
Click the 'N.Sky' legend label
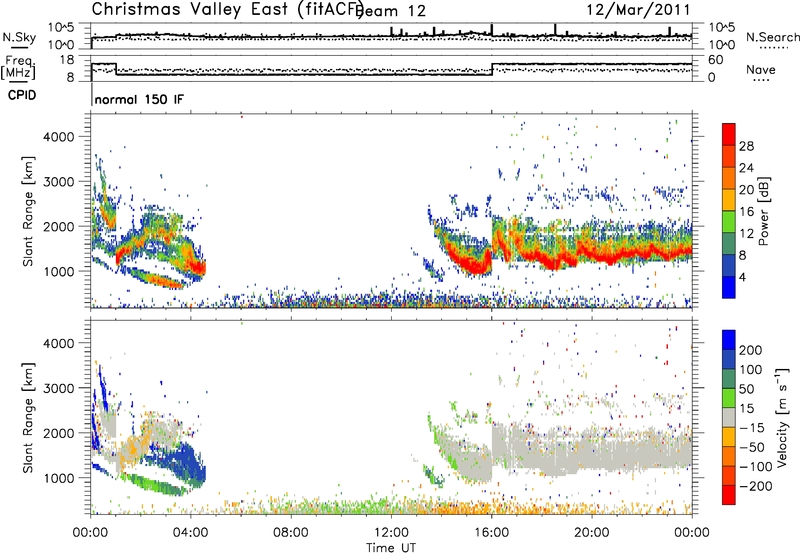pos(19,37)
